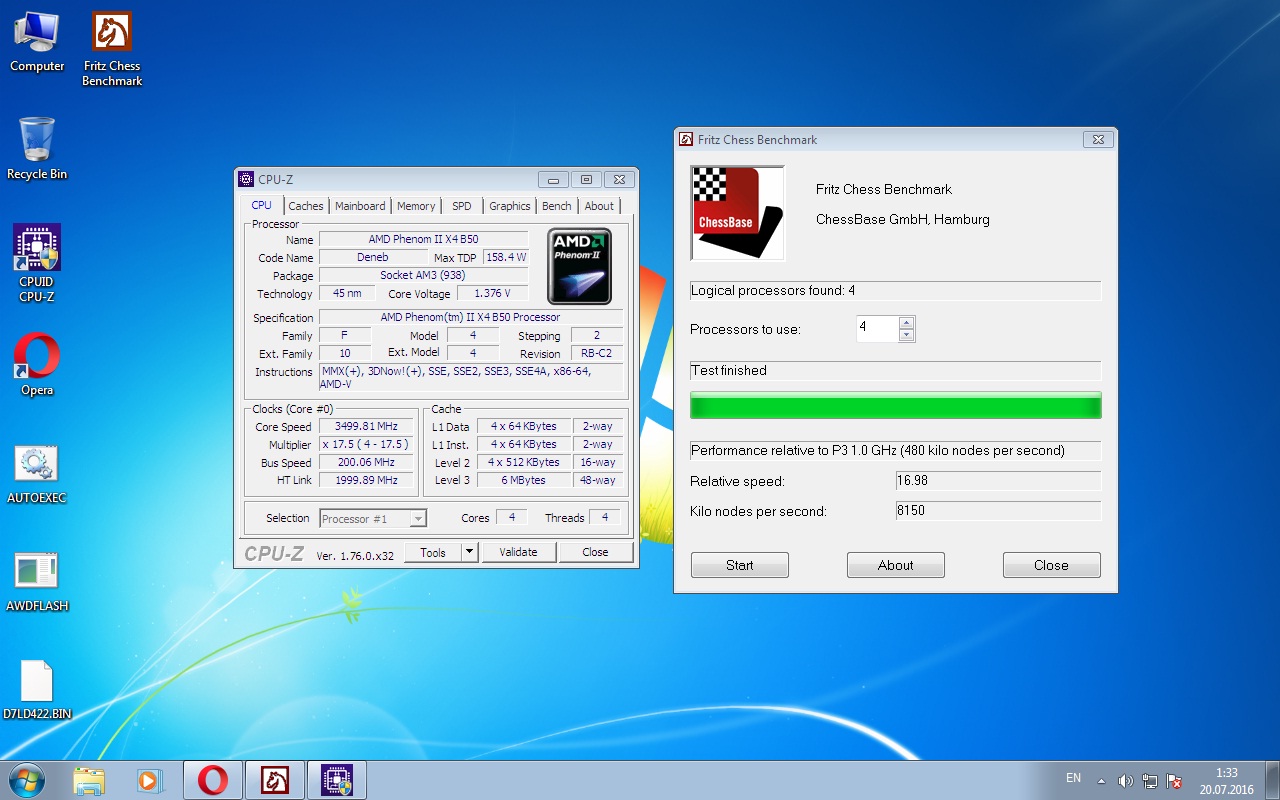Viewport: 1280px width, 800px height.
Task: Open the CPUID CPU-Z desktop shortcut
Action: point(37,249)
